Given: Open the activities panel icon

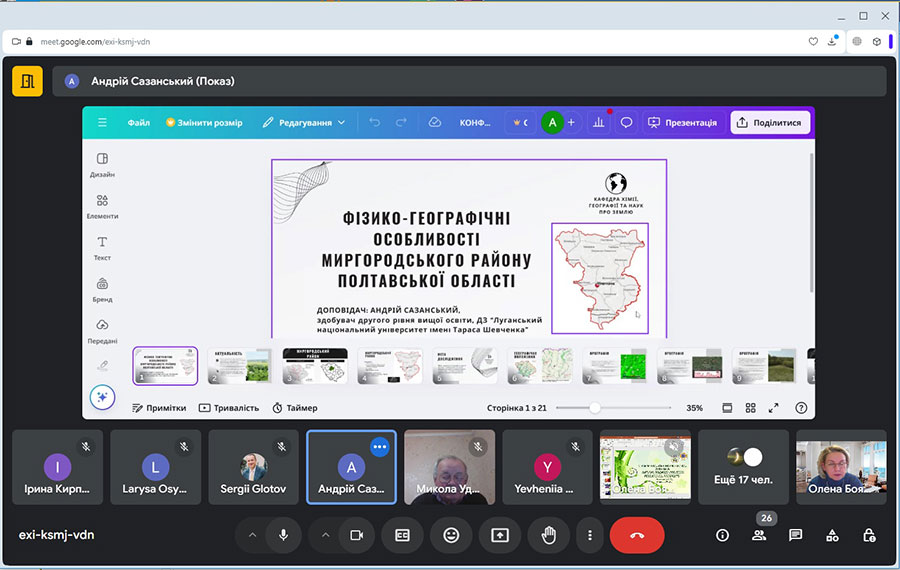Looking at the screenshot, I should pyautogui.click(x=832, y=535).
